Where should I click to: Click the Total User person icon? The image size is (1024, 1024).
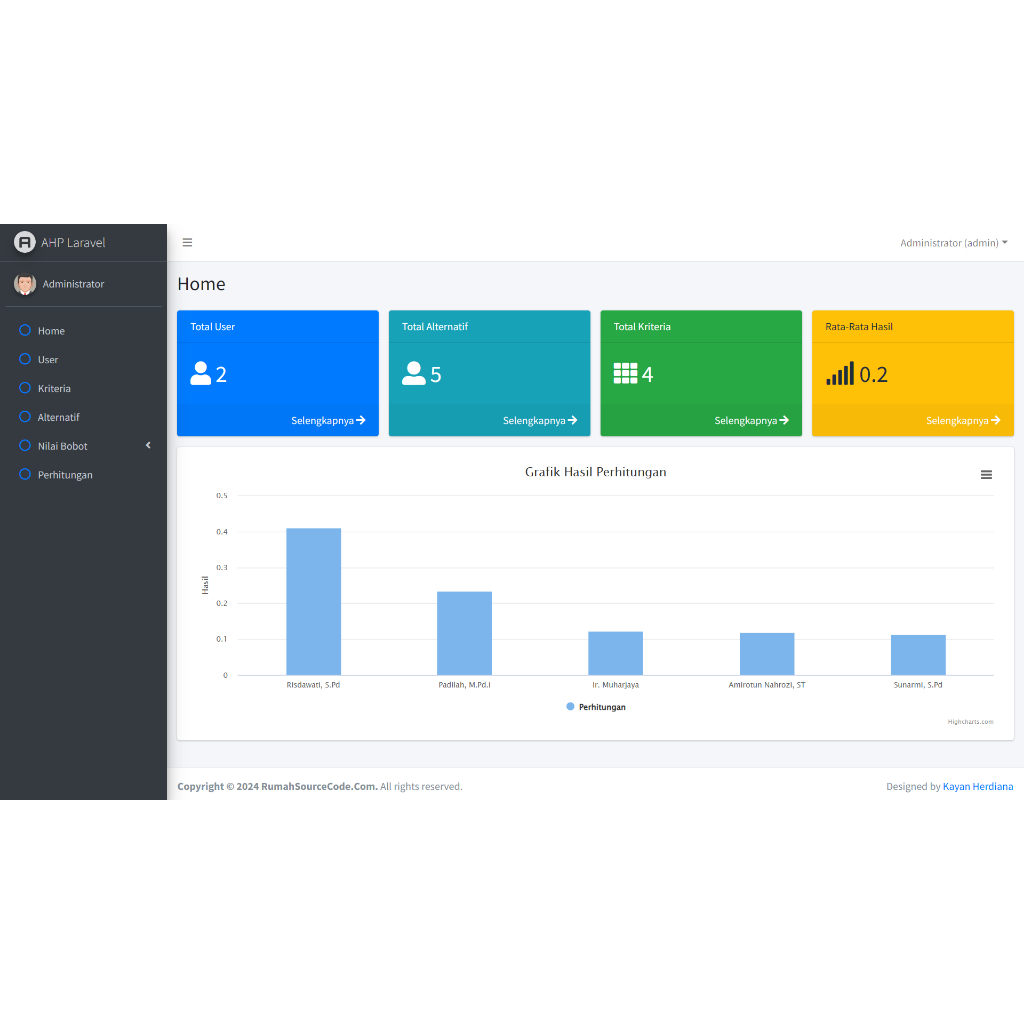200,374
